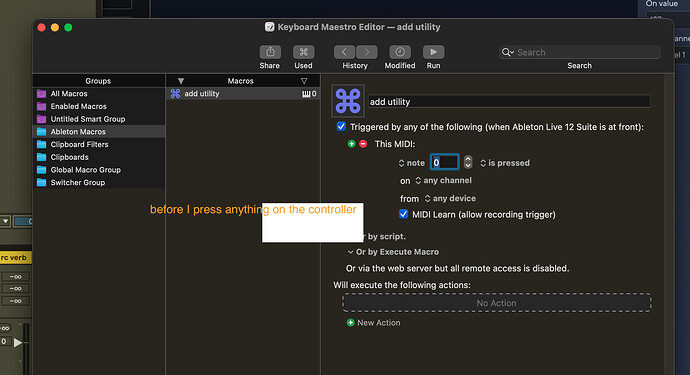Screen dimensions: 690x375
Task: Click the MIDI note number field
Action: coord(444,162)
